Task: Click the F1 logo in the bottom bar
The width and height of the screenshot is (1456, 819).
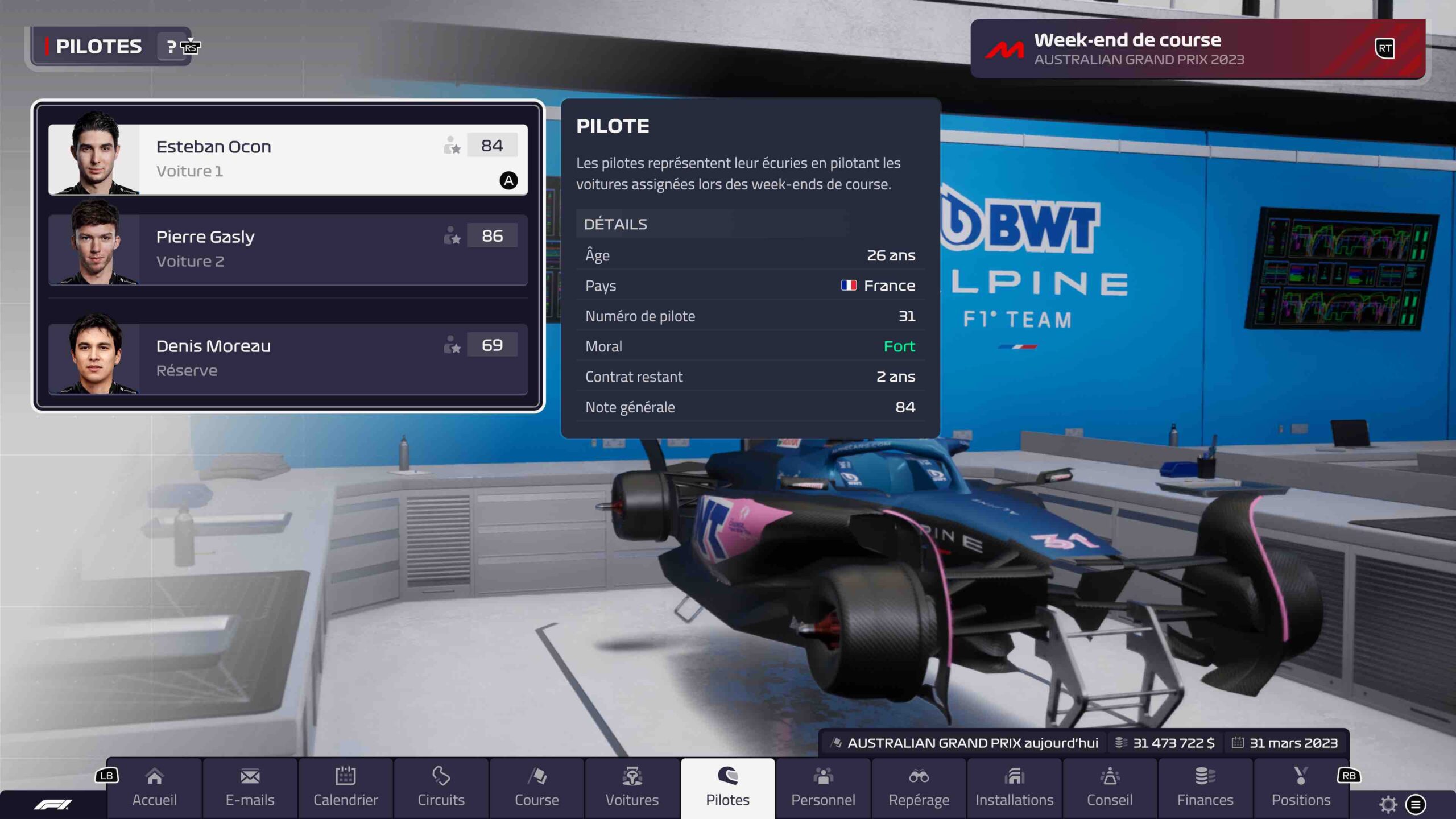Action: 53,804
